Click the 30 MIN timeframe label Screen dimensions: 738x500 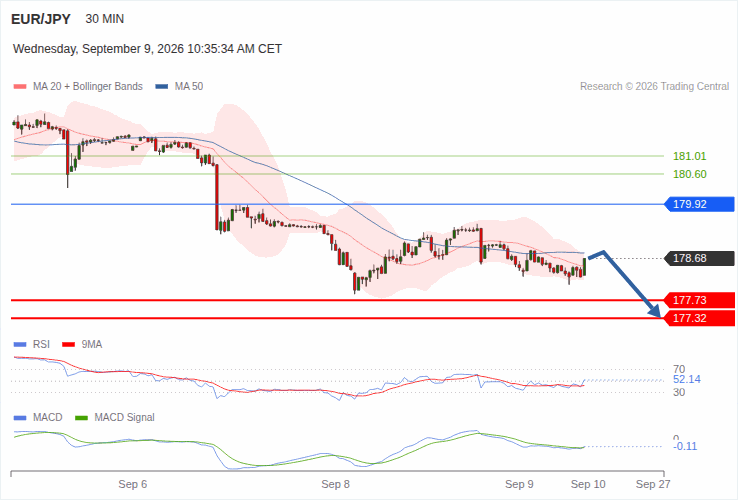pyautogui.click(x=104, y=19)
